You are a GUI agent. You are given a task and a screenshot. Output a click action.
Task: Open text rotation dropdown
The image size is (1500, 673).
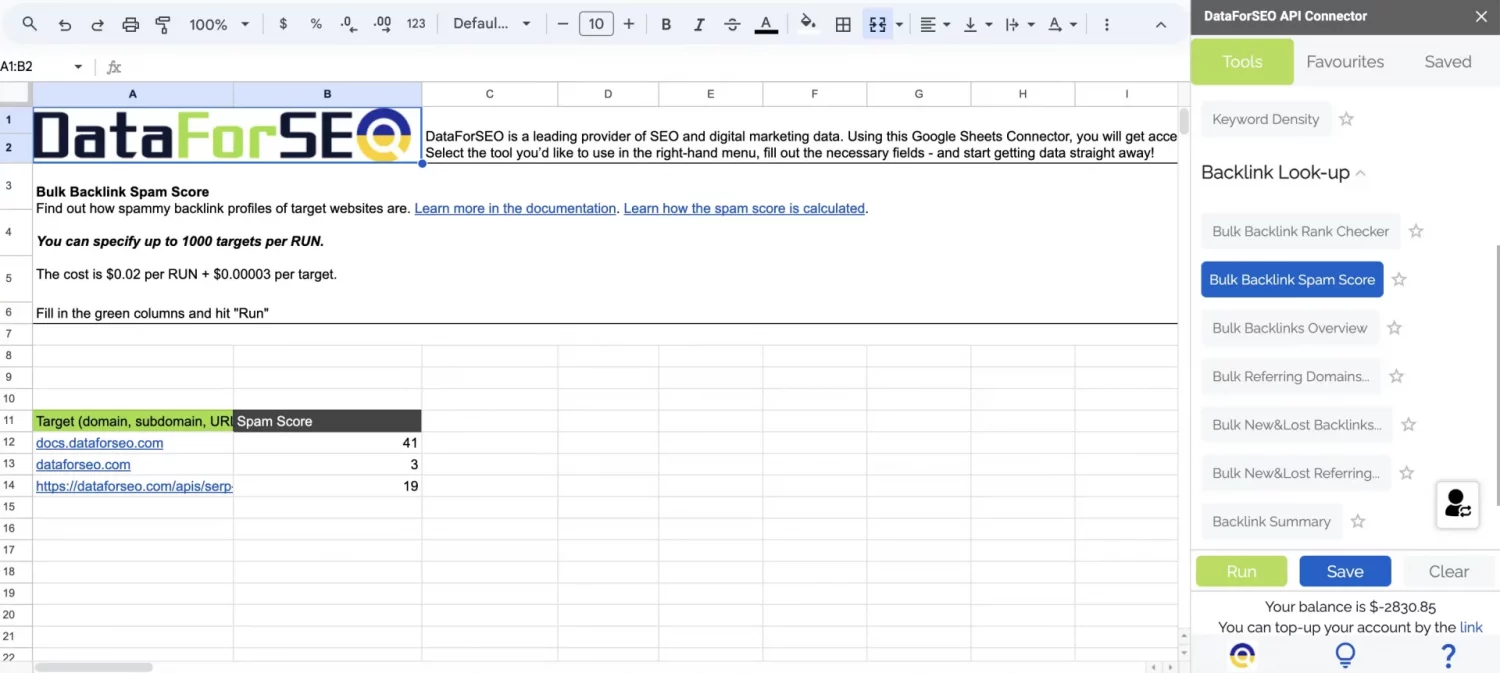(1062, 24)
